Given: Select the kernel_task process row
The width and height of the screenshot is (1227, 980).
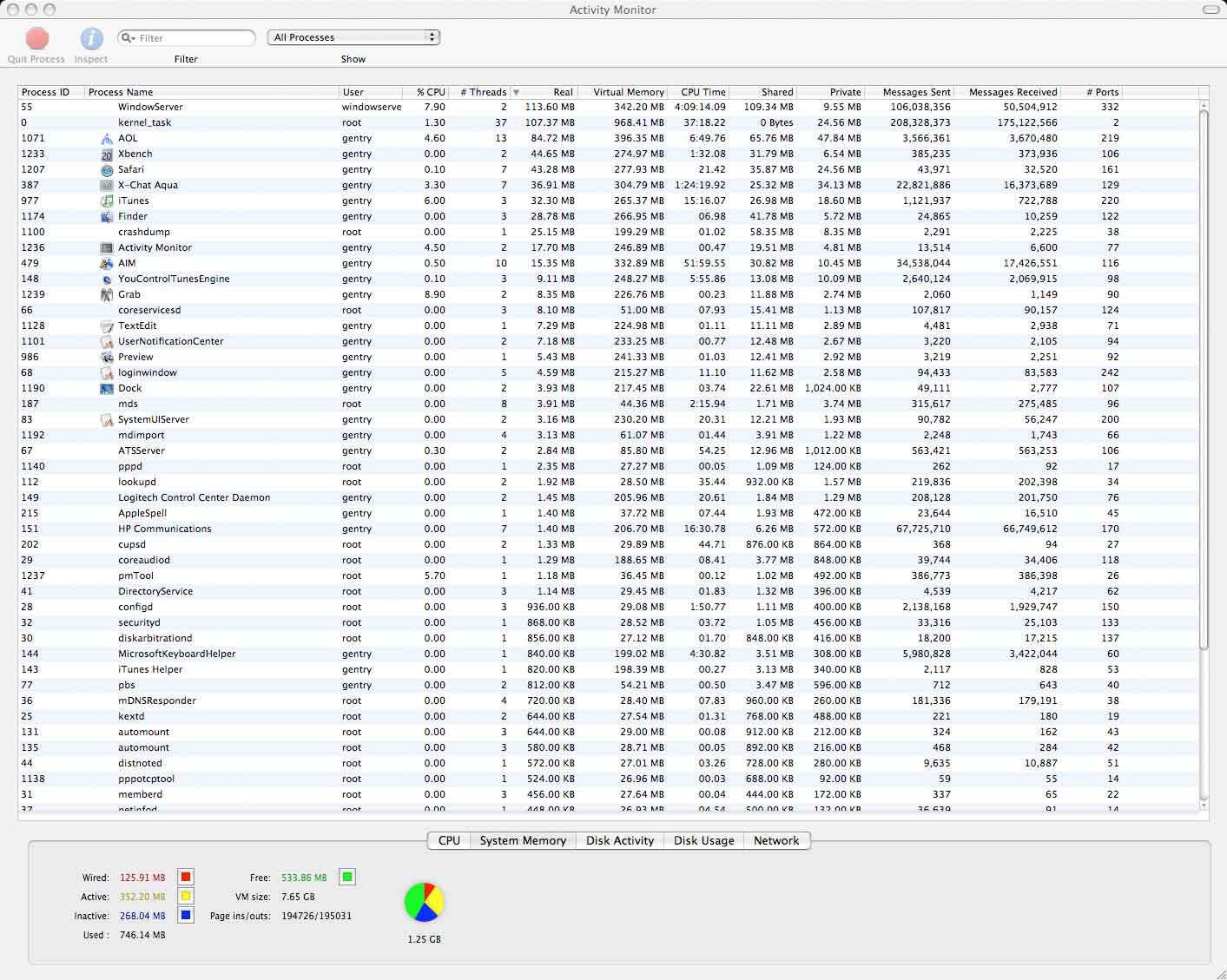Looking at the screenshot, I should click(x=608, y=123).
